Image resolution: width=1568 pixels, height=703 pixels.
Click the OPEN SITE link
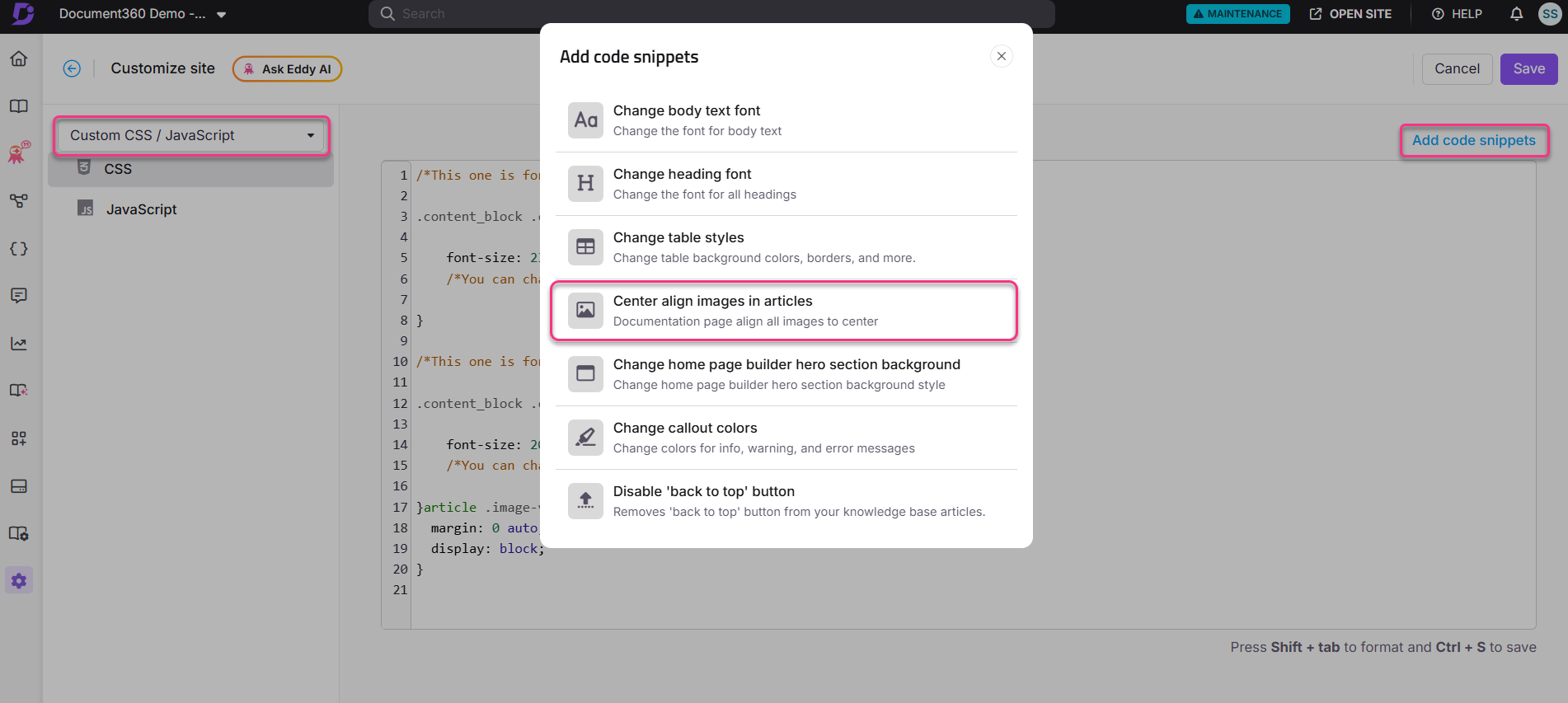(1350, 14)
